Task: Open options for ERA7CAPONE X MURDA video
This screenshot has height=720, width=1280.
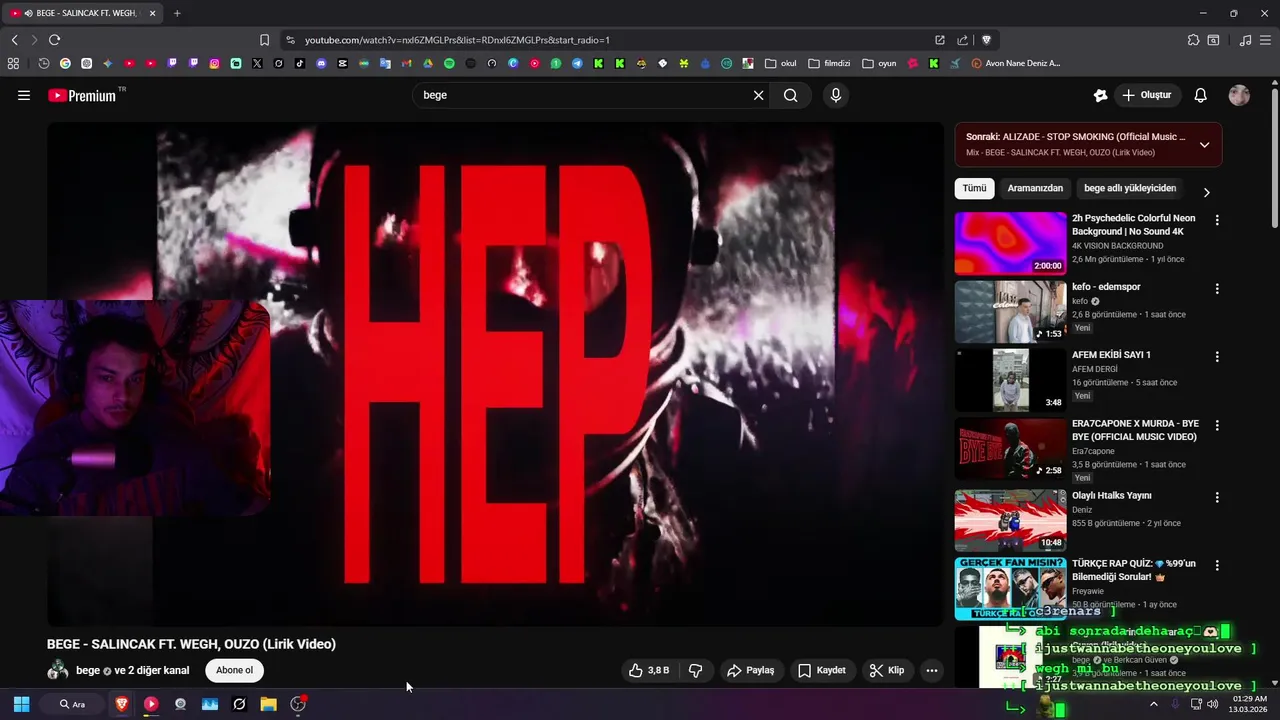Action: tap(1217, 425)
